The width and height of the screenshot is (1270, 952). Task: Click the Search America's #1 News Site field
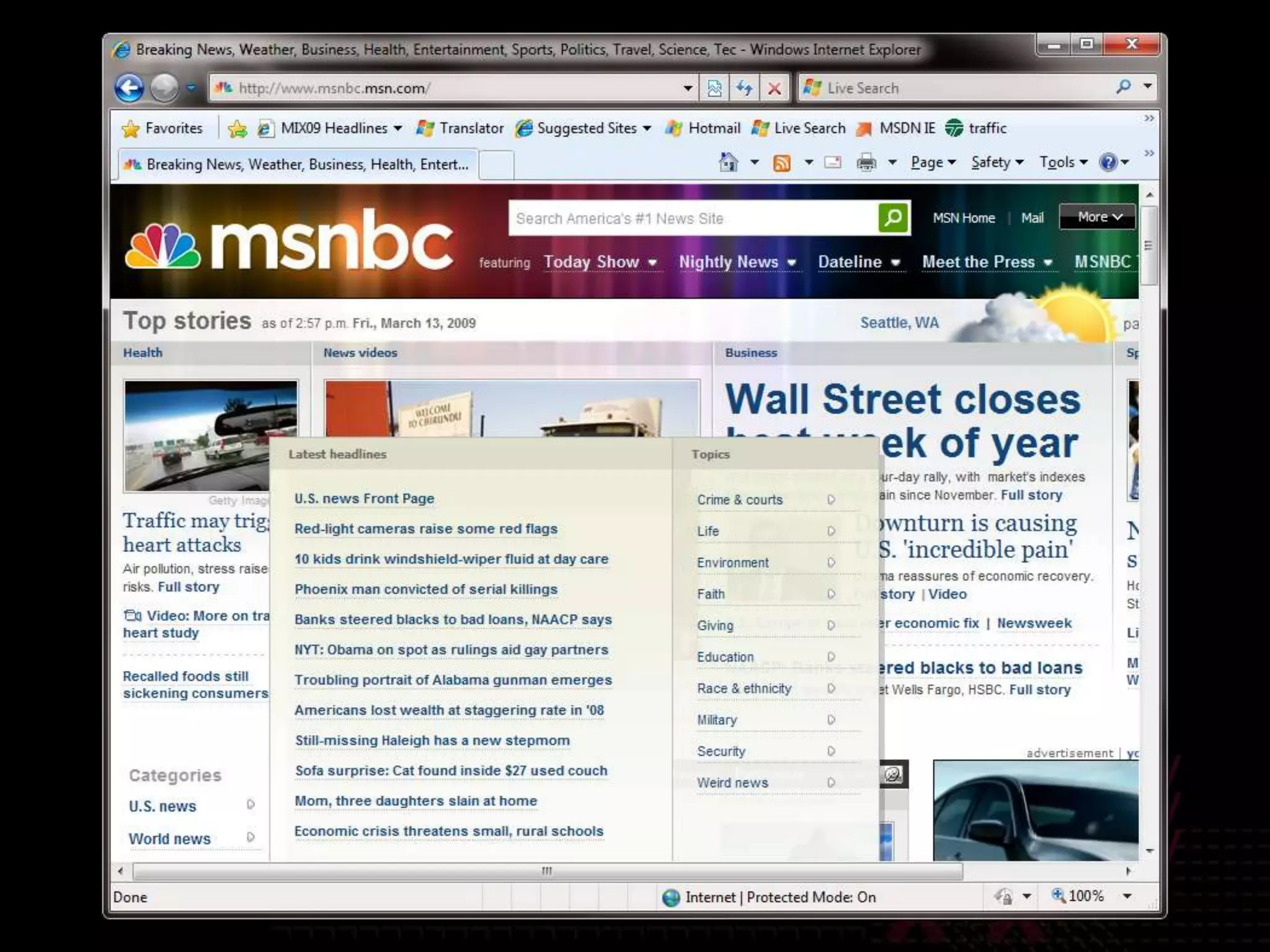pyautogui.click(x=693, y=218)
